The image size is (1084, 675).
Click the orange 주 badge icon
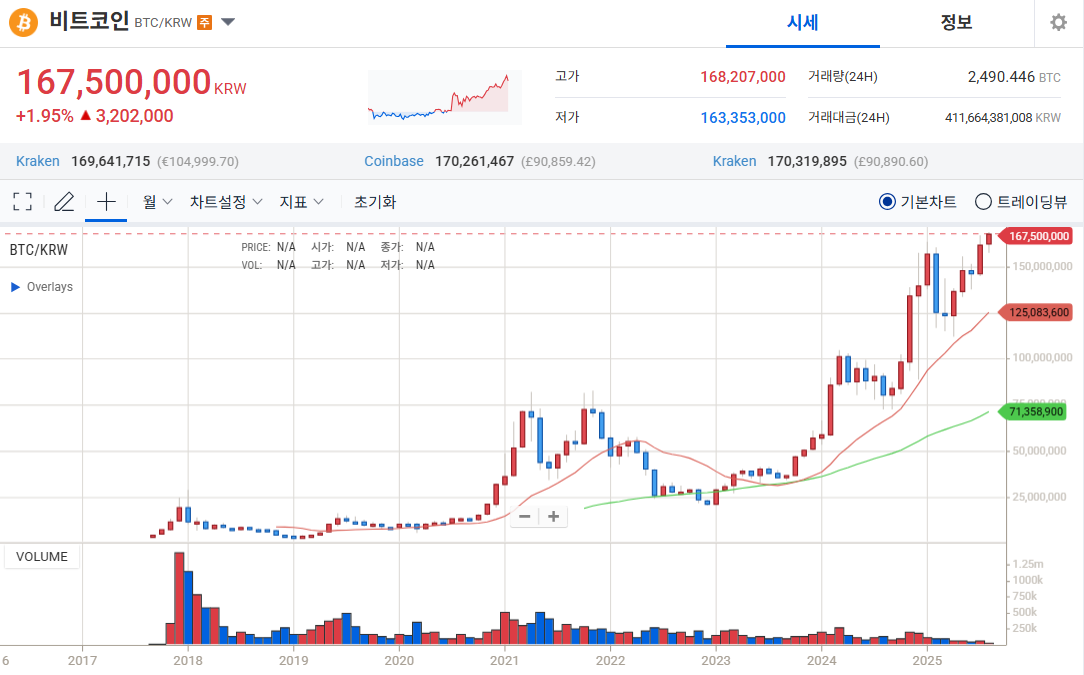click(x=204, y=22)
